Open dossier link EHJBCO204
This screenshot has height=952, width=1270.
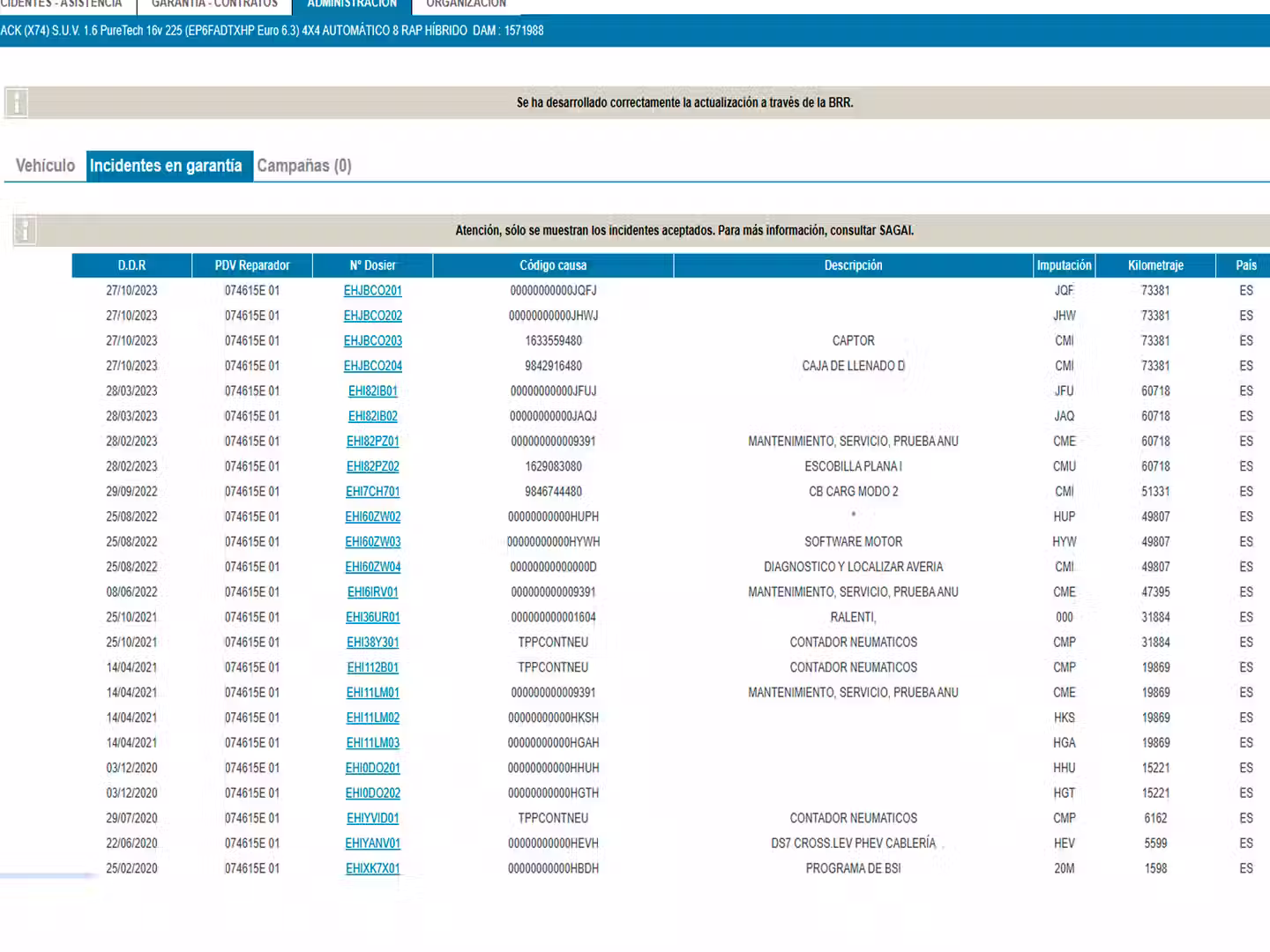(373, 366)
